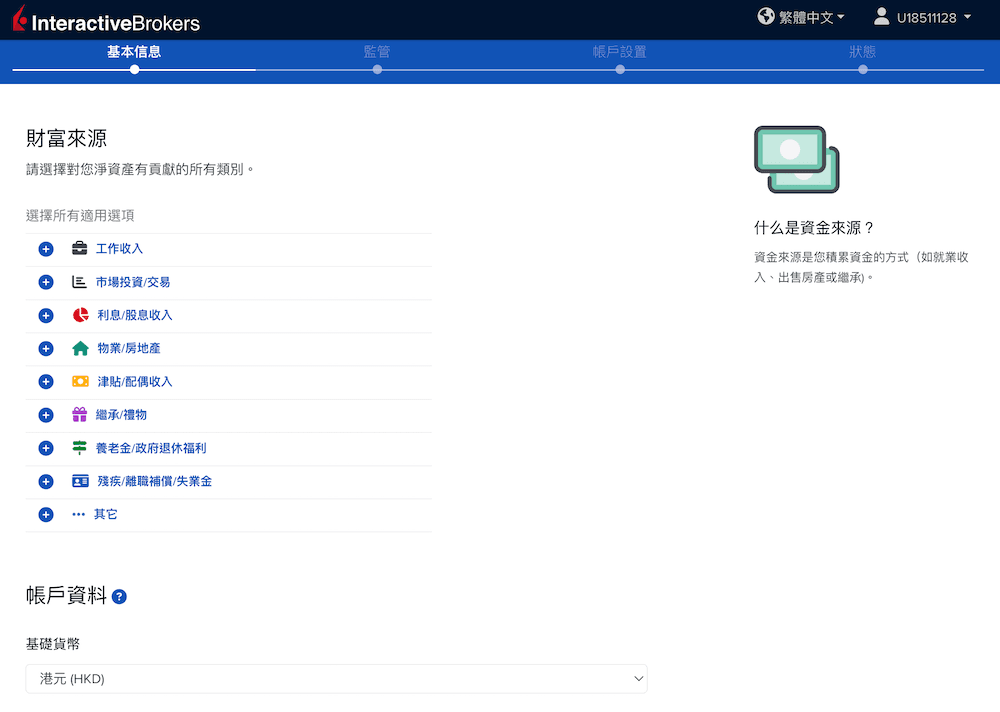The image size is (1000, 712).
Task: Toggle the plus button beside 其它
Action: [x=45, y=513]
